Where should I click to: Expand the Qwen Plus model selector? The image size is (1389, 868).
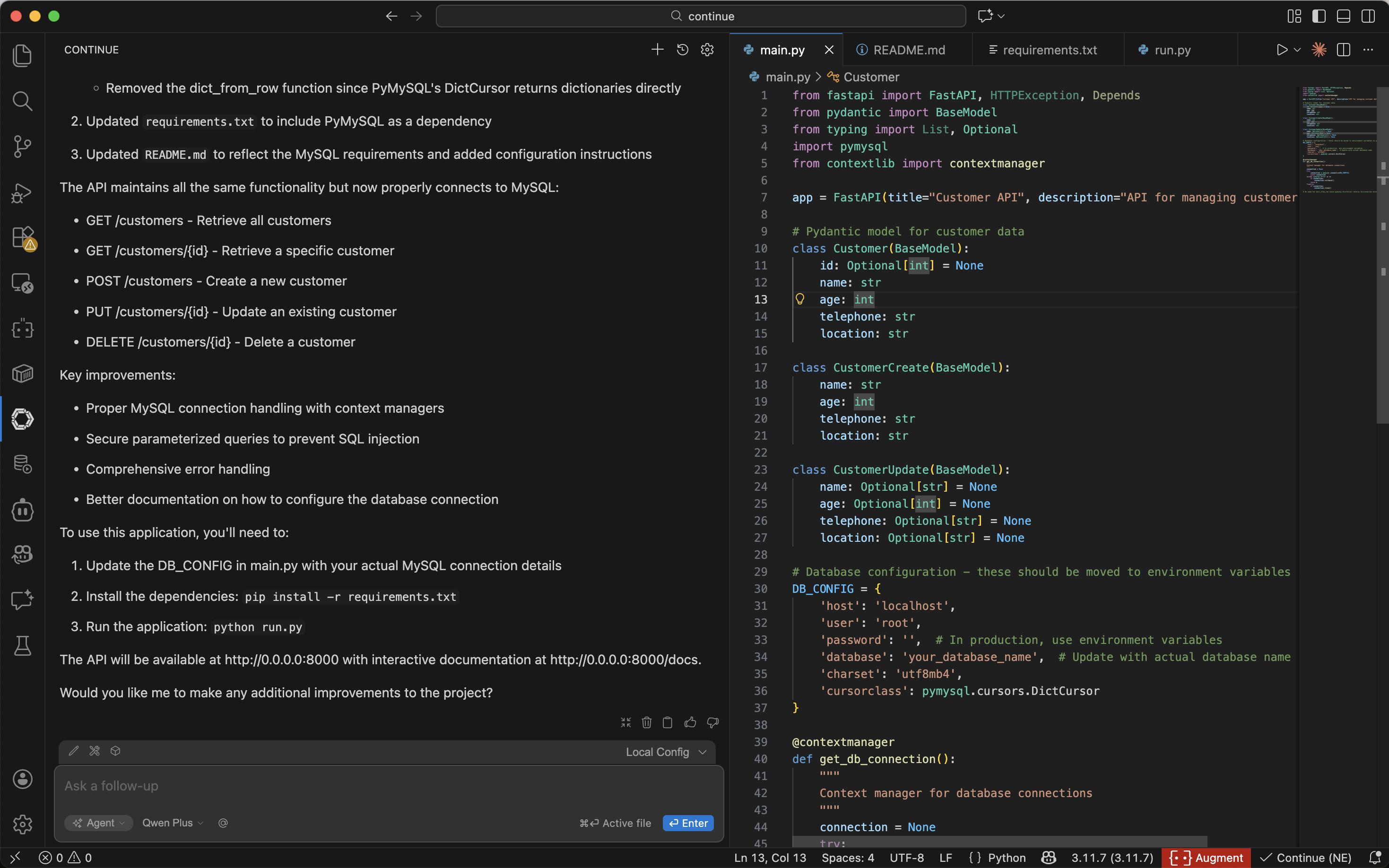coord(172,823)
